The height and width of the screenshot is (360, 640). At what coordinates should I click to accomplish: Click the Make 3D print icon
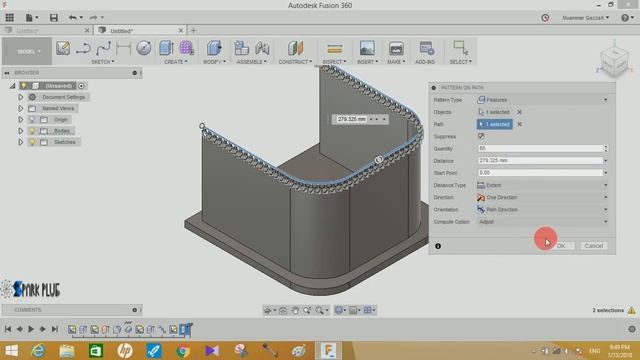(x=396, y=48)
